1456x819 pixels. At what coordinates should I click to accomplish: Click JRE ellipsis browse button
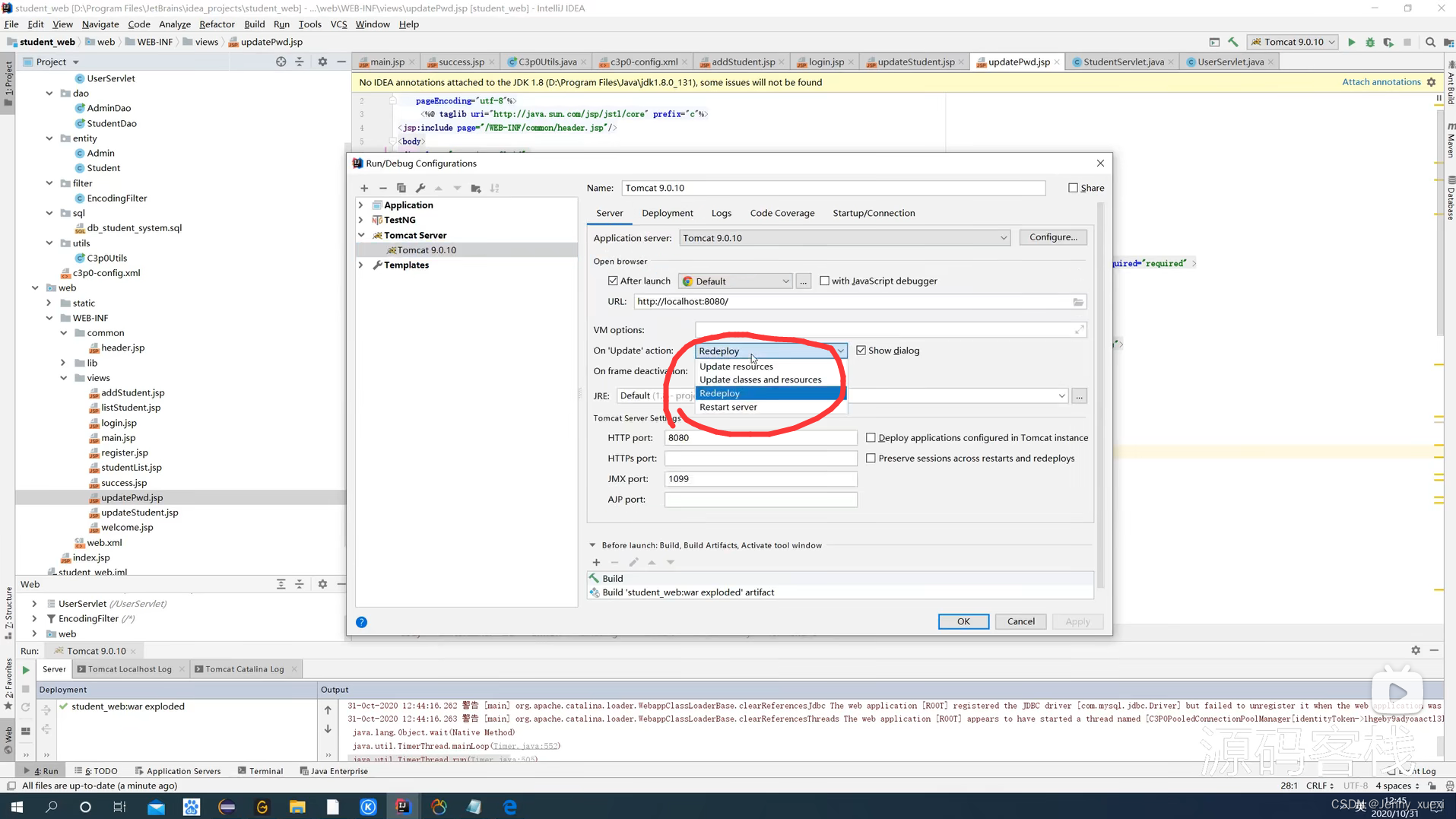pyautogui.click(x=1079, y=396)
